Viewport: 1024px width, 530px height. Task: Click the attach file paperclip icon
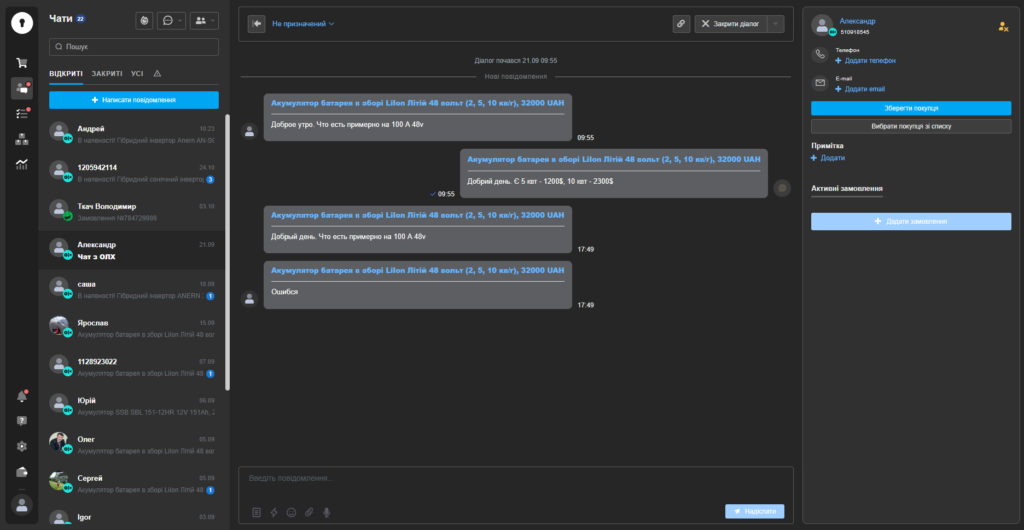tap(309, 512)
